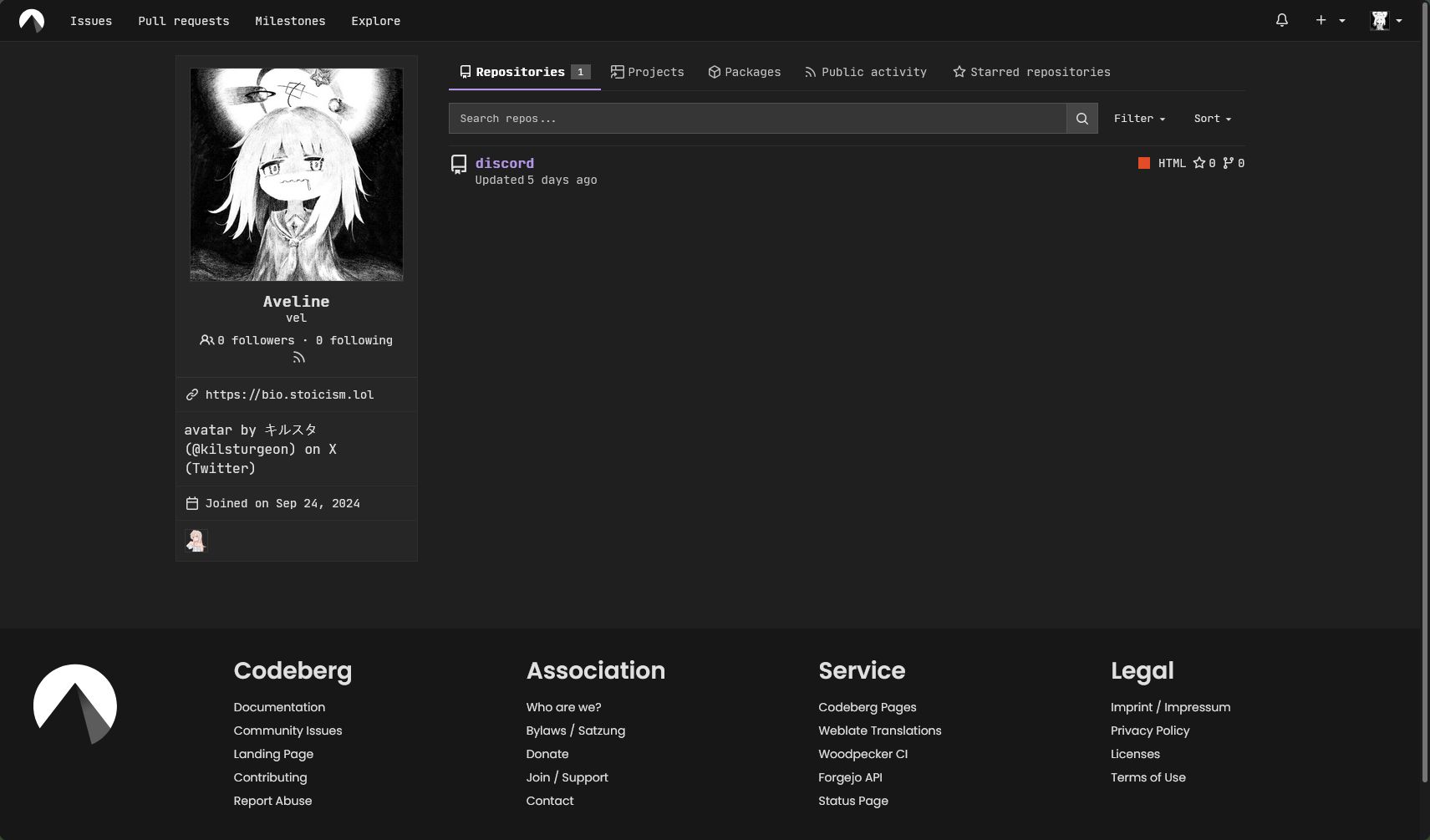Expand the Sort dropdown
Image resolution: width=1430 pixels, height=840 pixels.
tap(1213, 119)
